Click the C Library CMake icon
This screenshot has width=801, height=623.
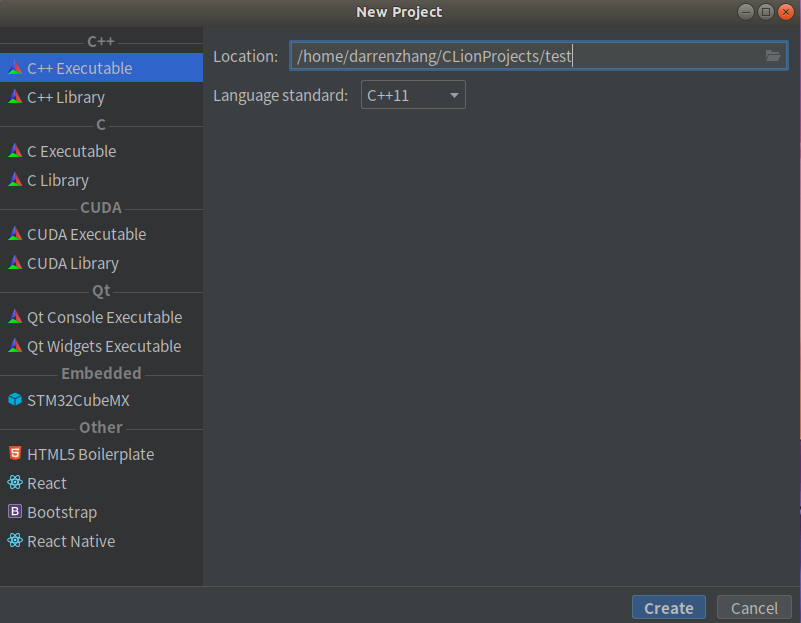coord(15,180)
